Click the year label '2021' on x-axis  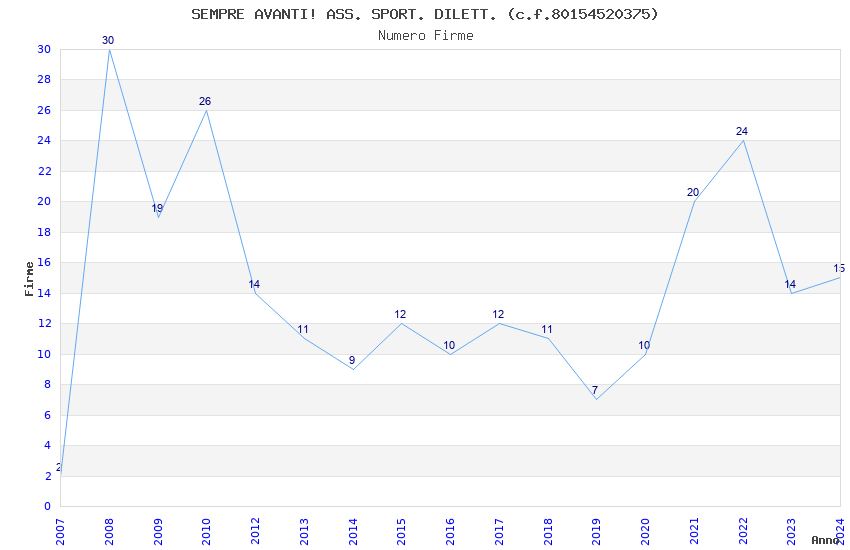[694, 531]
